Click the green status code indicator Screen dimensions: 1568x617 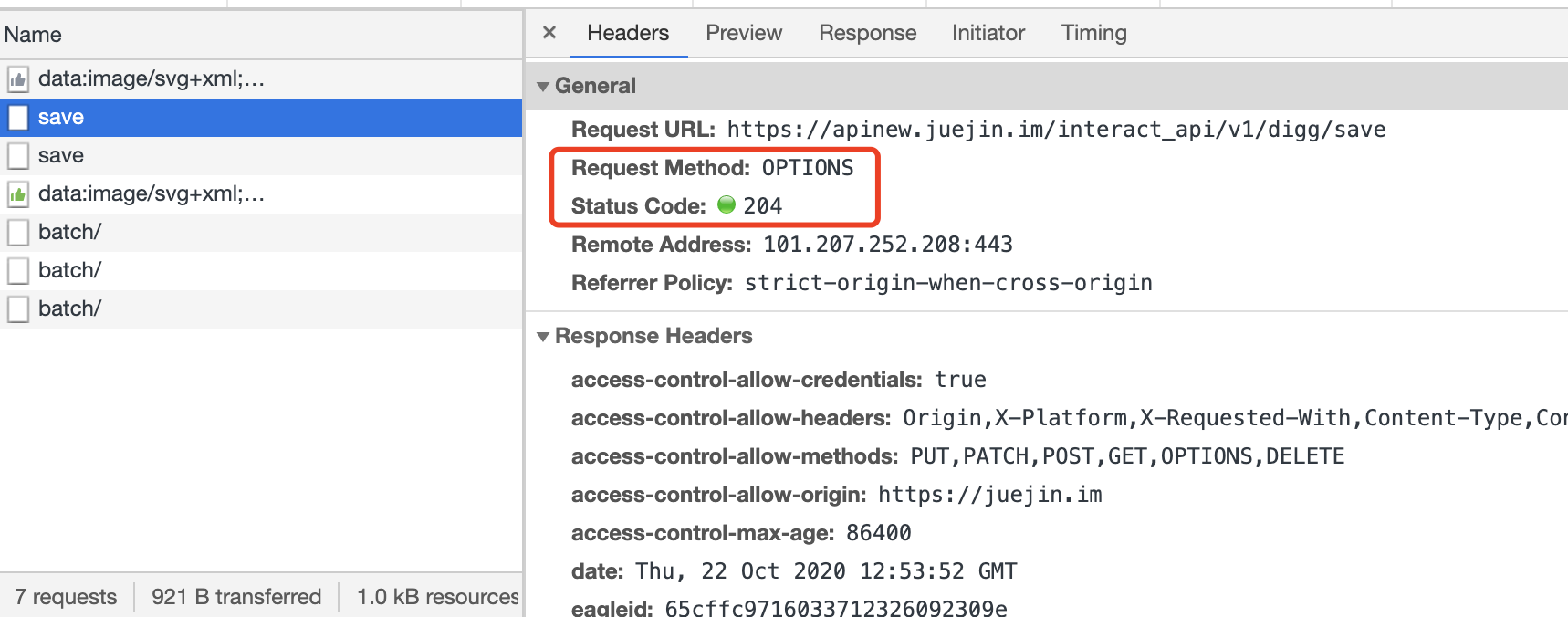[x=727, y=204]
